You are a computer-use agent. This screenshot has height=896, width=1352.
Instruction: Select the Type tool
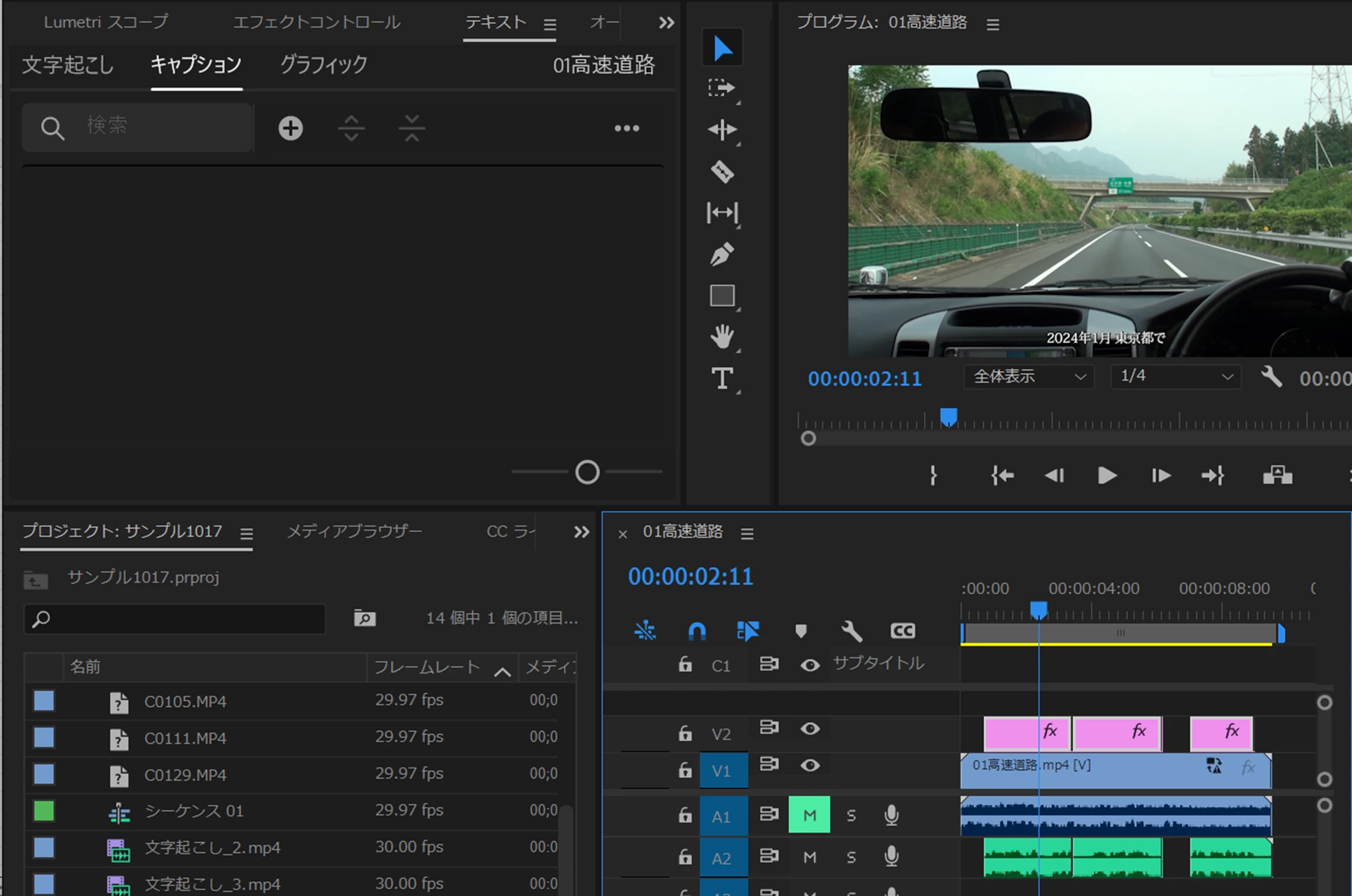click(722, 378)
